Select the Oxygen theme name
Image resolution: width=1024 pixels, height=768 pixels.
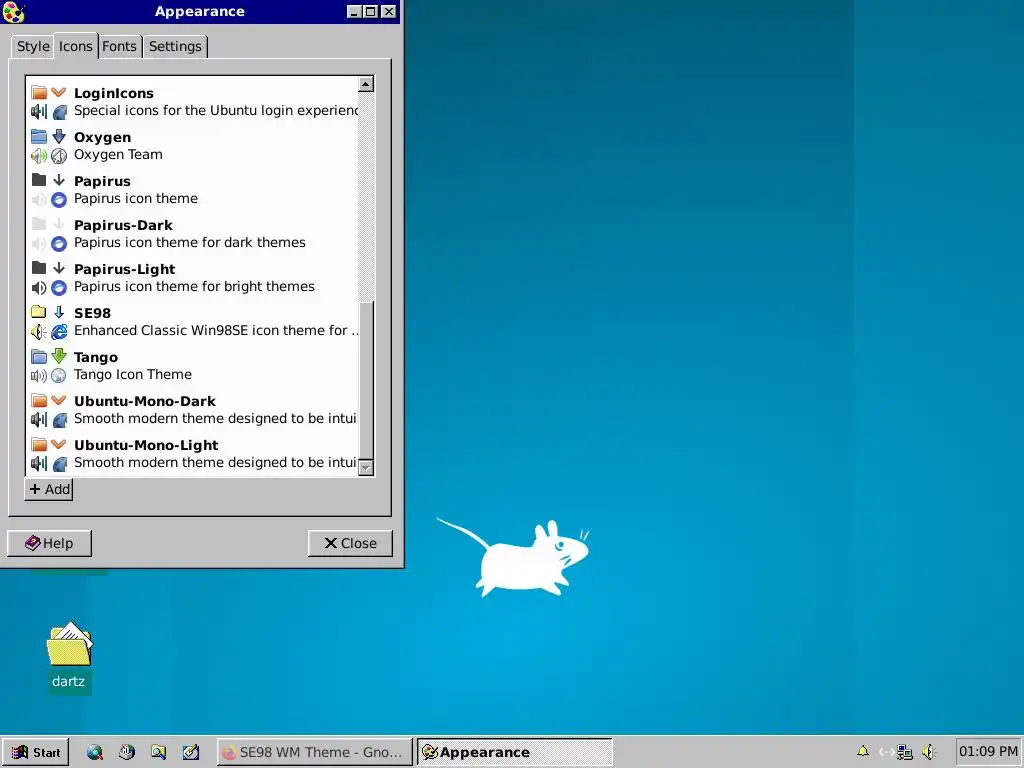click(103, 137)
